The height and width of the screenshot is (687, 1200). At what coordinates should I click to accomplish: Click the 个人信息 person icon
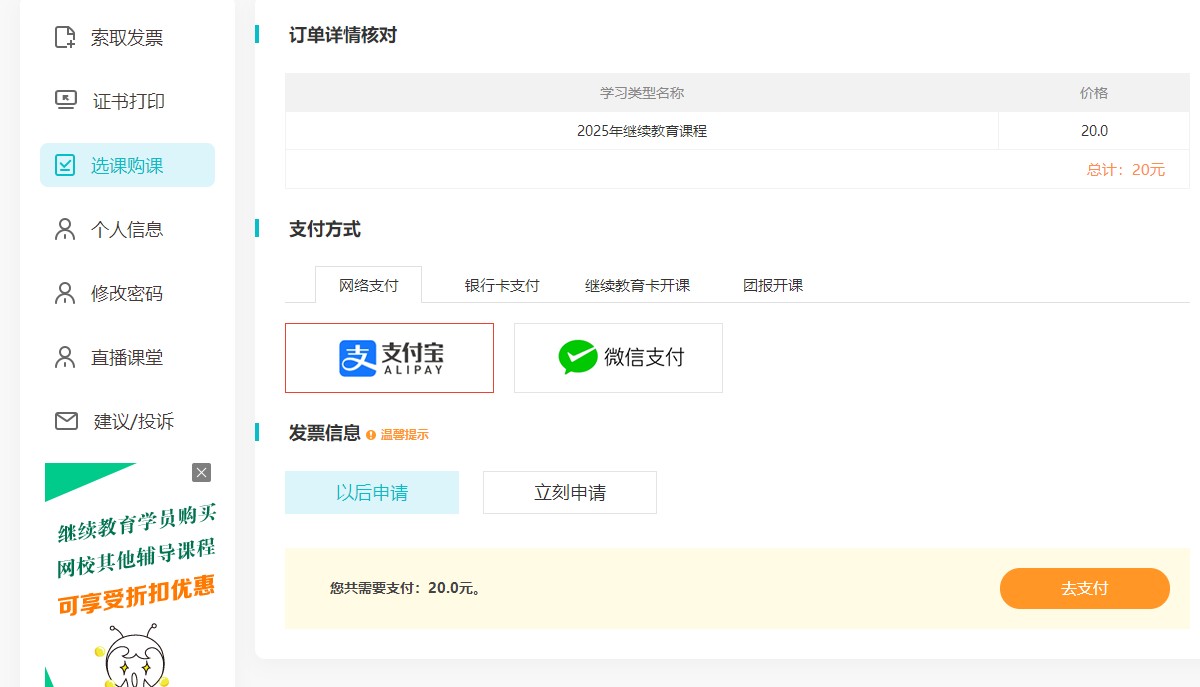click(x=65, y=230)
